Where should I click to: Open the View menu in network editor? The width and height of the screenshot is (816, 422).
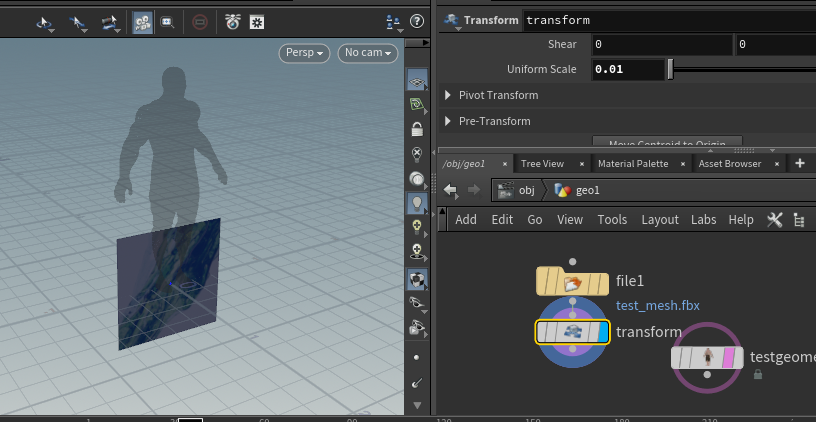point(570,220)
